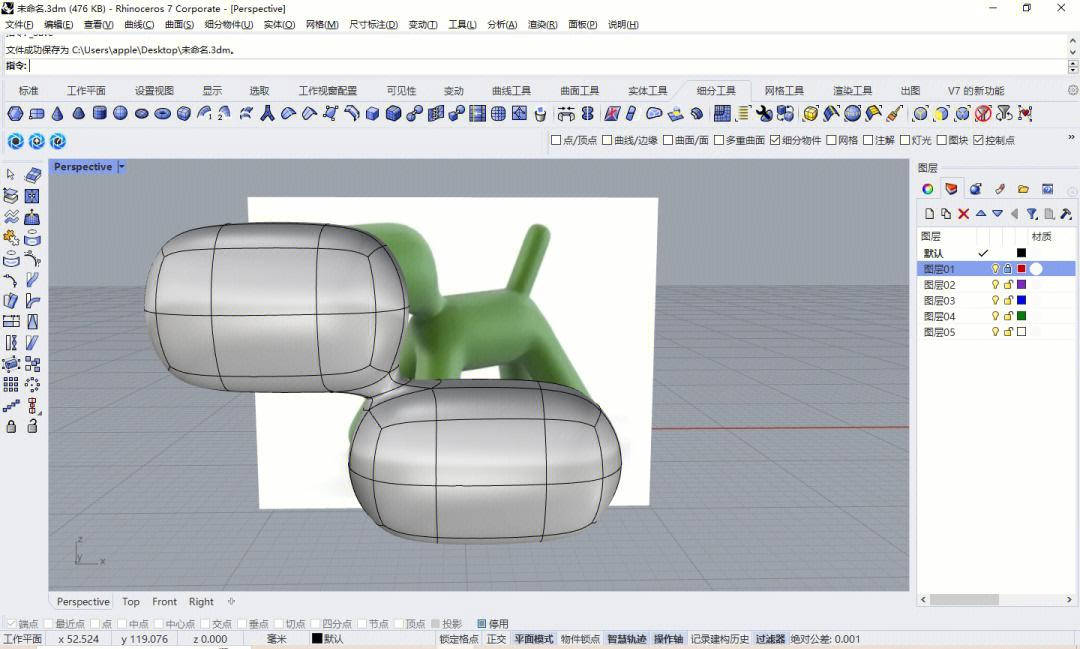This screenshot has height=649, width=1080.
Task: Enable the 网格 selection filter checkbox
Action: point(830,141)
